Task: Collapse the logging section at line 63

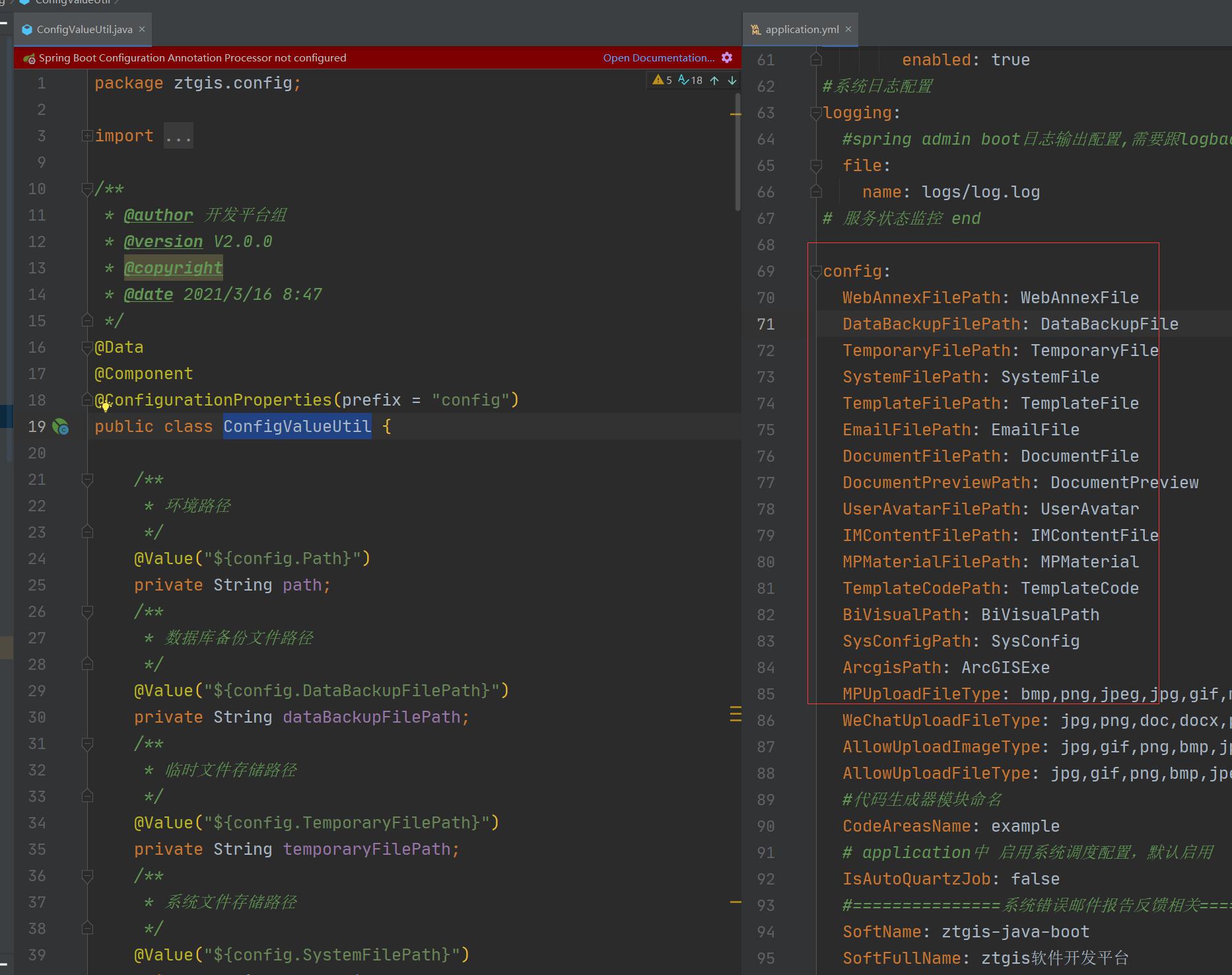Action: (x=816, y=113)
